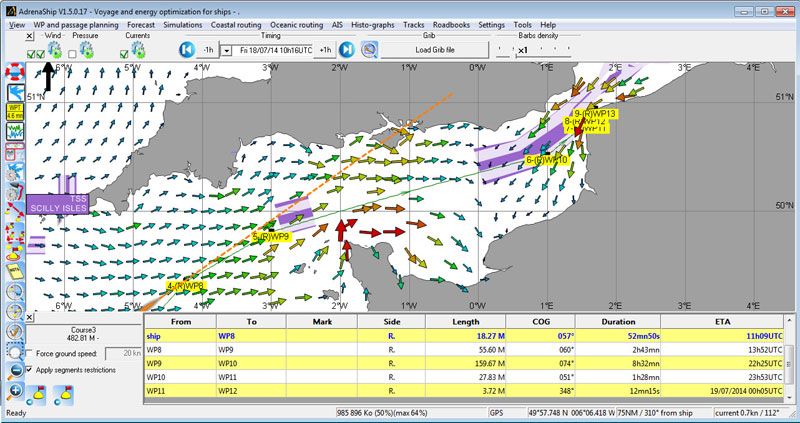Click the bird with gear settings icon
The image size is (800, 423).
pyautogui.click(x=15, y=171)
